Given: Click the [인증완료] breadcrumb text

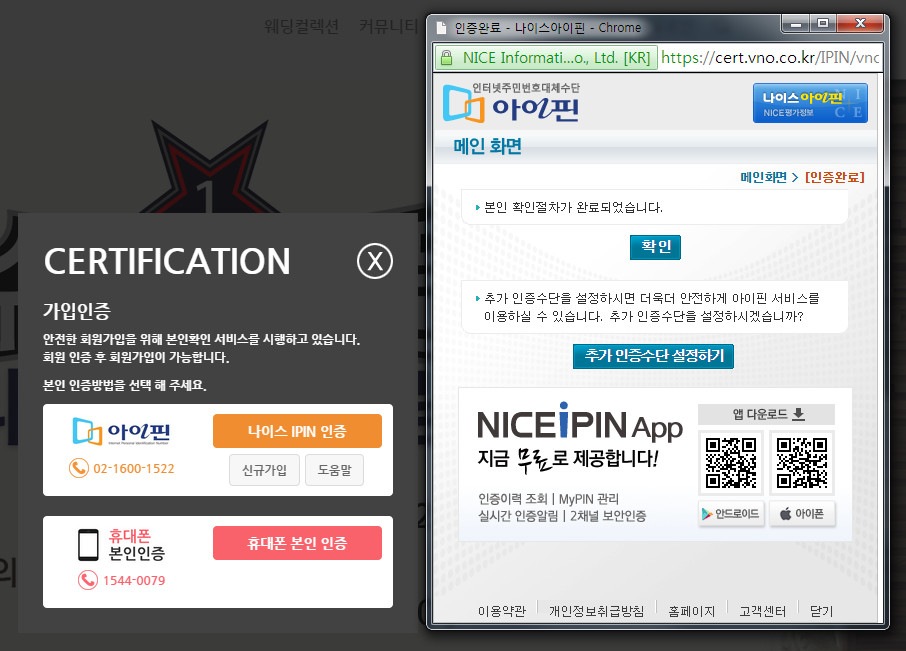Looking at the screenshot, I should click(835, 177).
